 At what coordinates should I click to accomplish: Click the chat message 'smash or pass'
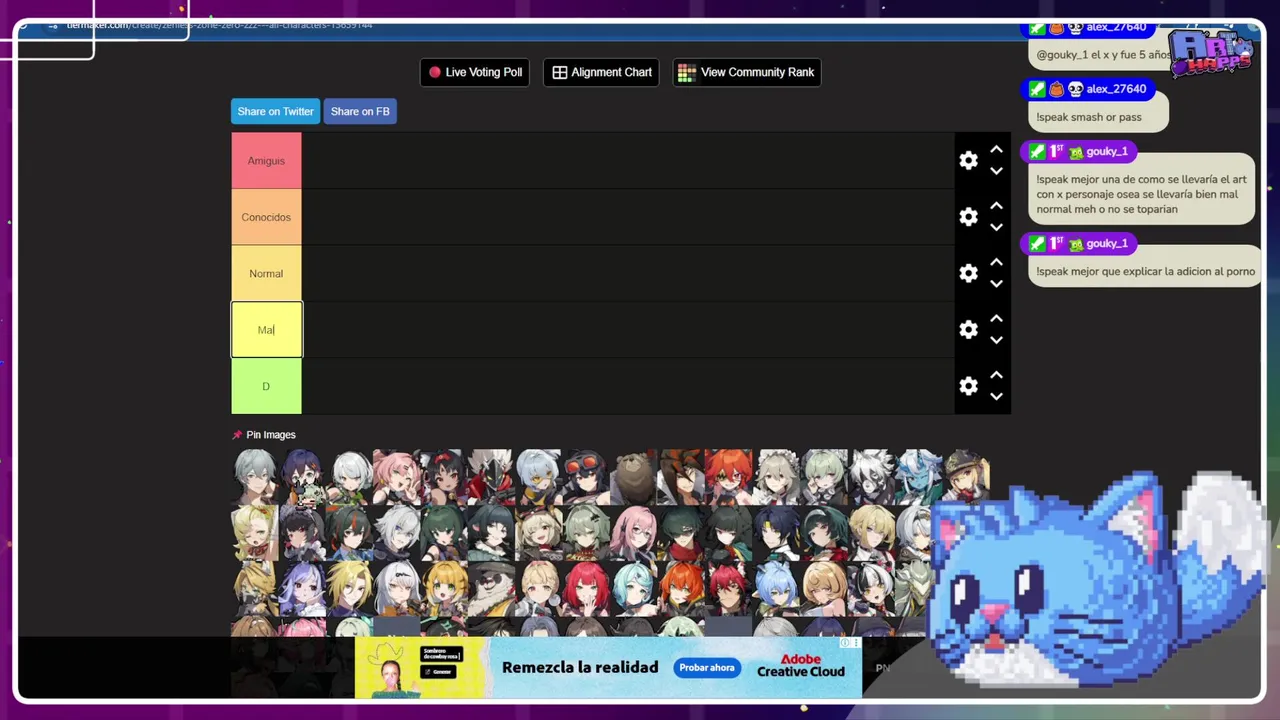(x=1089, y=117)
